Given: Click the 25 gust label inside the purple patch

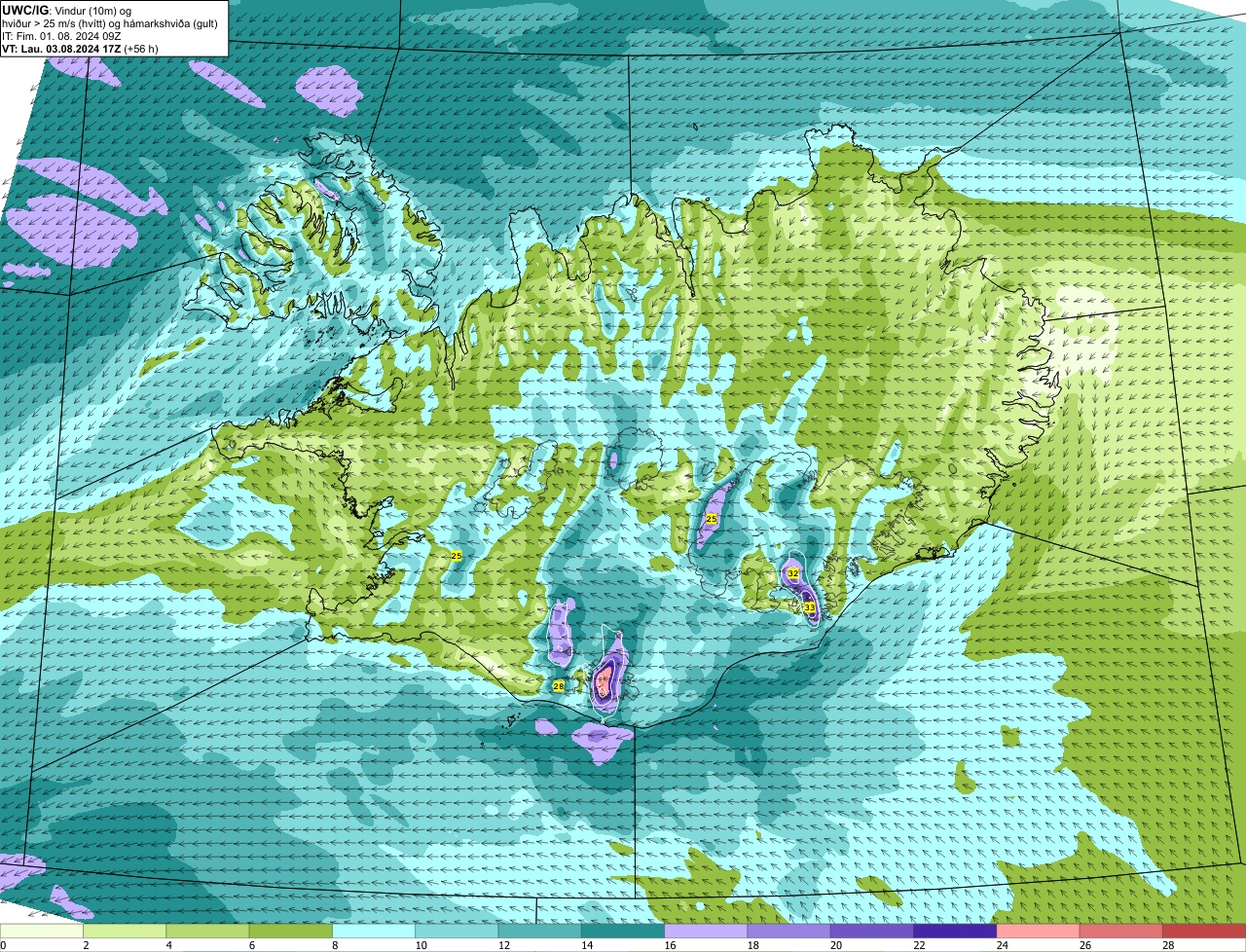Looking at the screenshot, I should [712, 520].
